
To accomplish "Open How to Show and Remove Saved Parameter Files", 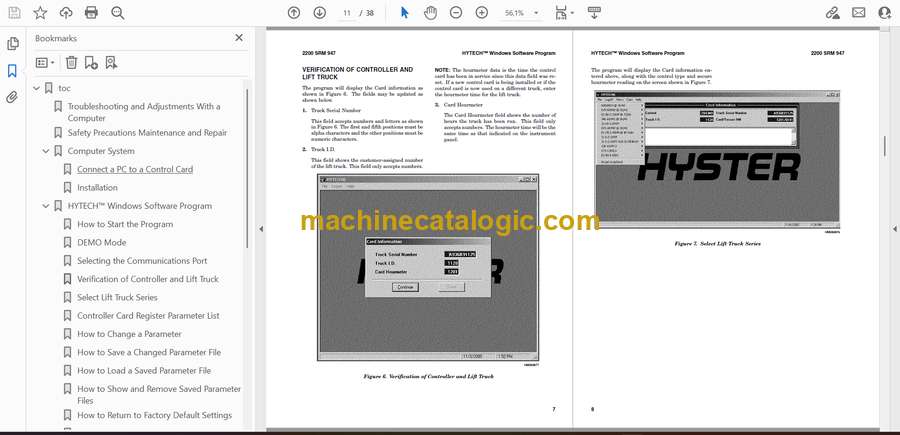I will point(159,394).
